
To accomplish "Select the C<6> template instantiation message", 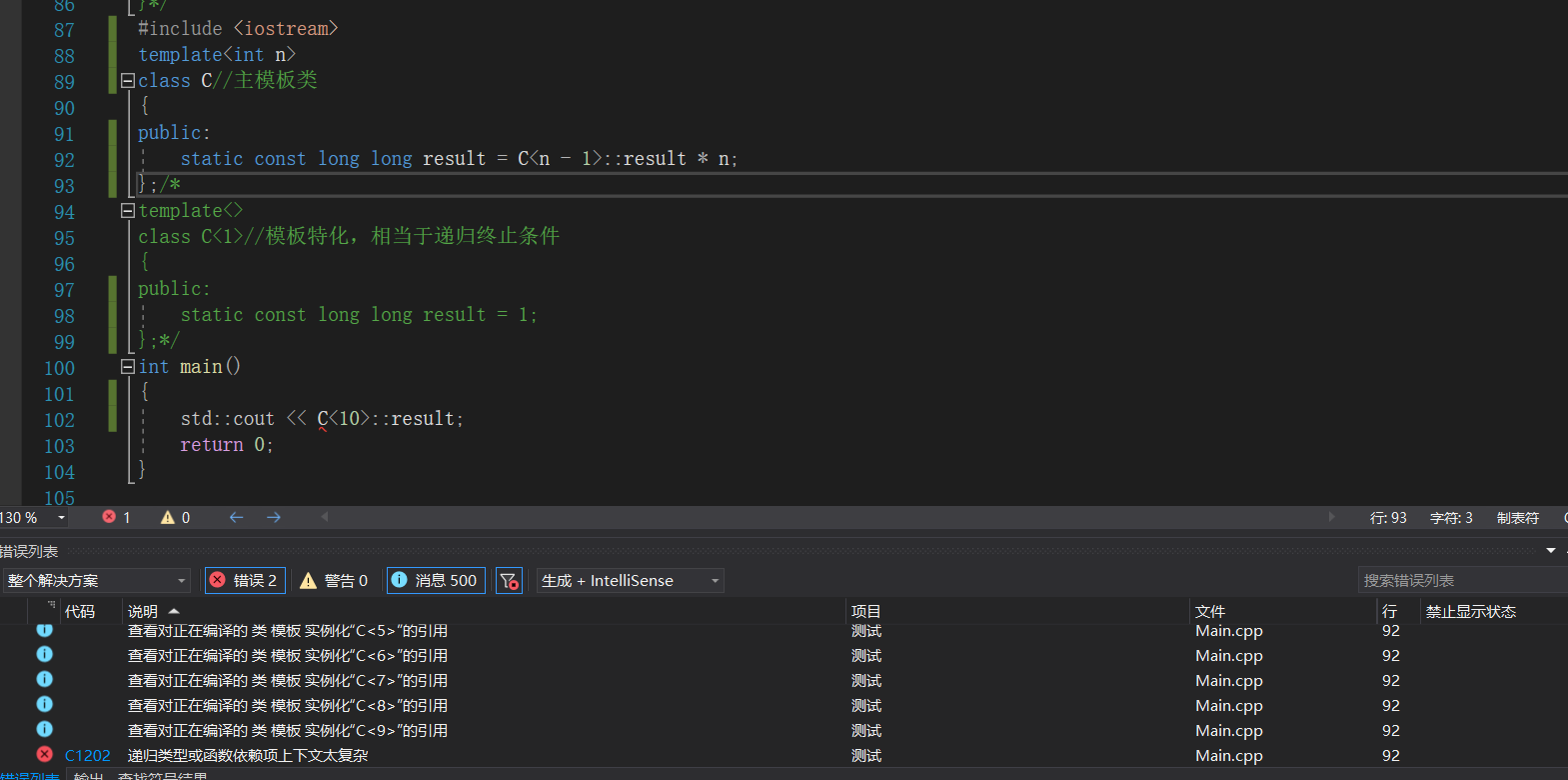I will [288, 656].
